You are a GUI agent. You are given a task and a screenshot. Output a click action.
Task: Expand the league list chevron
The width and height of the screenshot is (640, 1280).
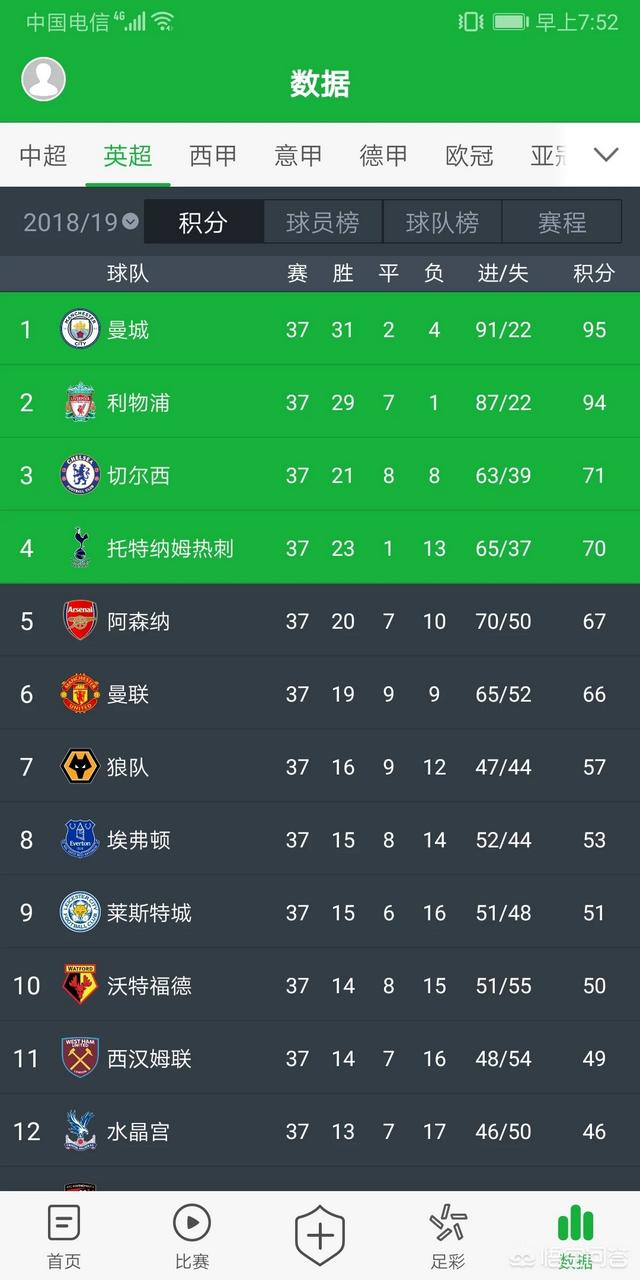[606, 155]
